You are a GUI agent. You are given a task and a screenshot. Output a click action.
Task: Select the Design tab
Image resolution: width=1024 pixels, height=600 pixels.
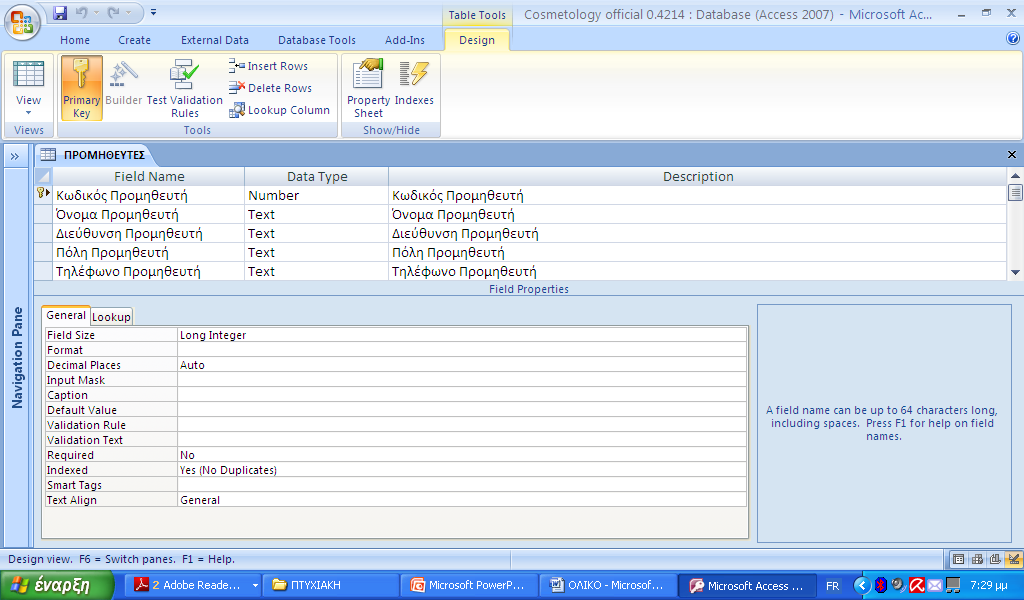477,40
